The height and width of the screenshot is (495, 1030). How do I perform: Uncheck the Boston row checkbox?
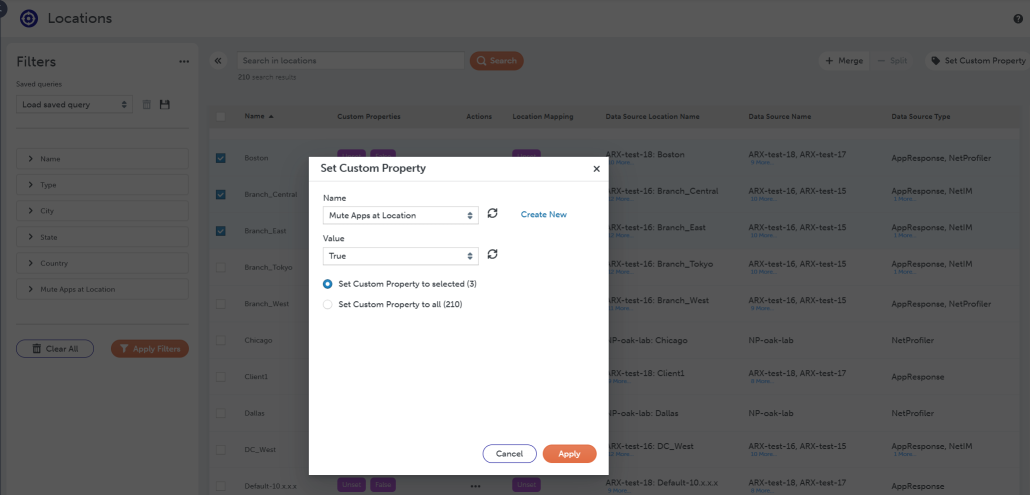221,158
